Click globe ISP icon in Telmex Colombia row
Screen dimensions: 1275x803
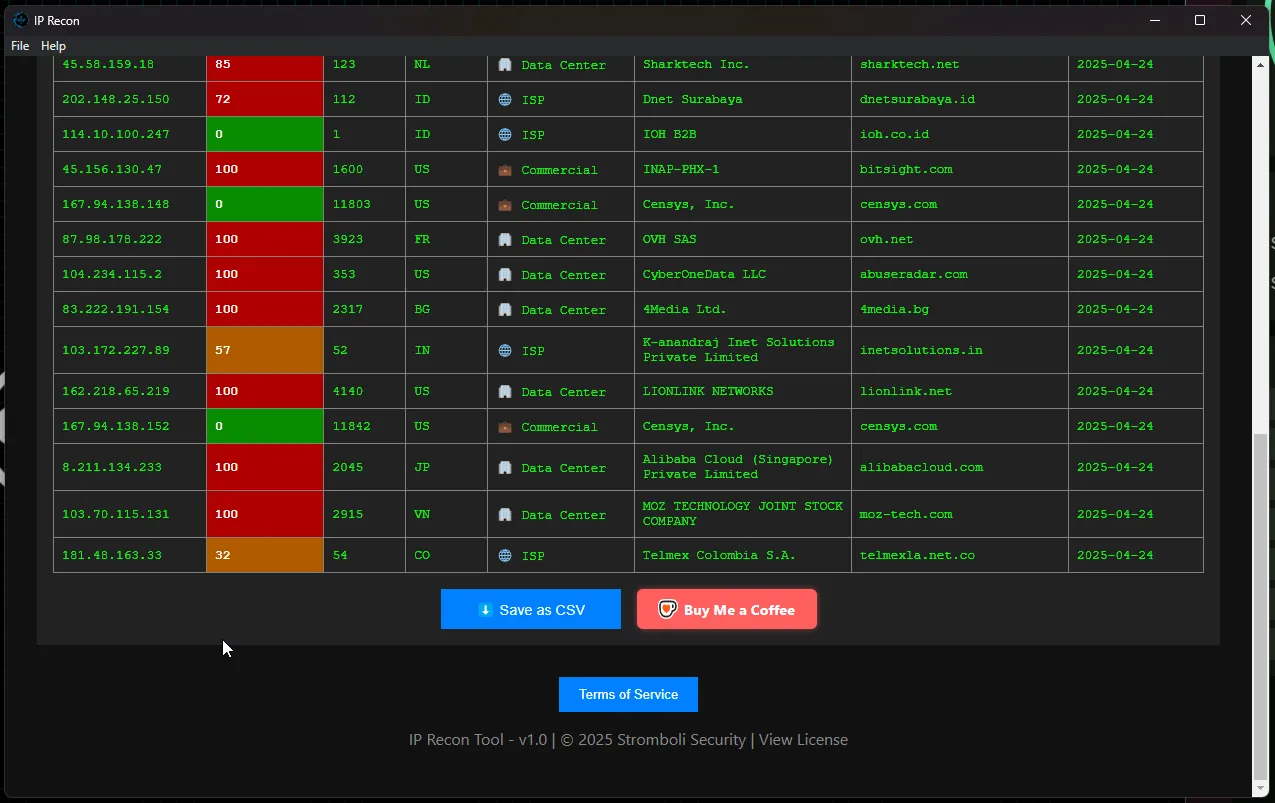click(x=505, y=555)
